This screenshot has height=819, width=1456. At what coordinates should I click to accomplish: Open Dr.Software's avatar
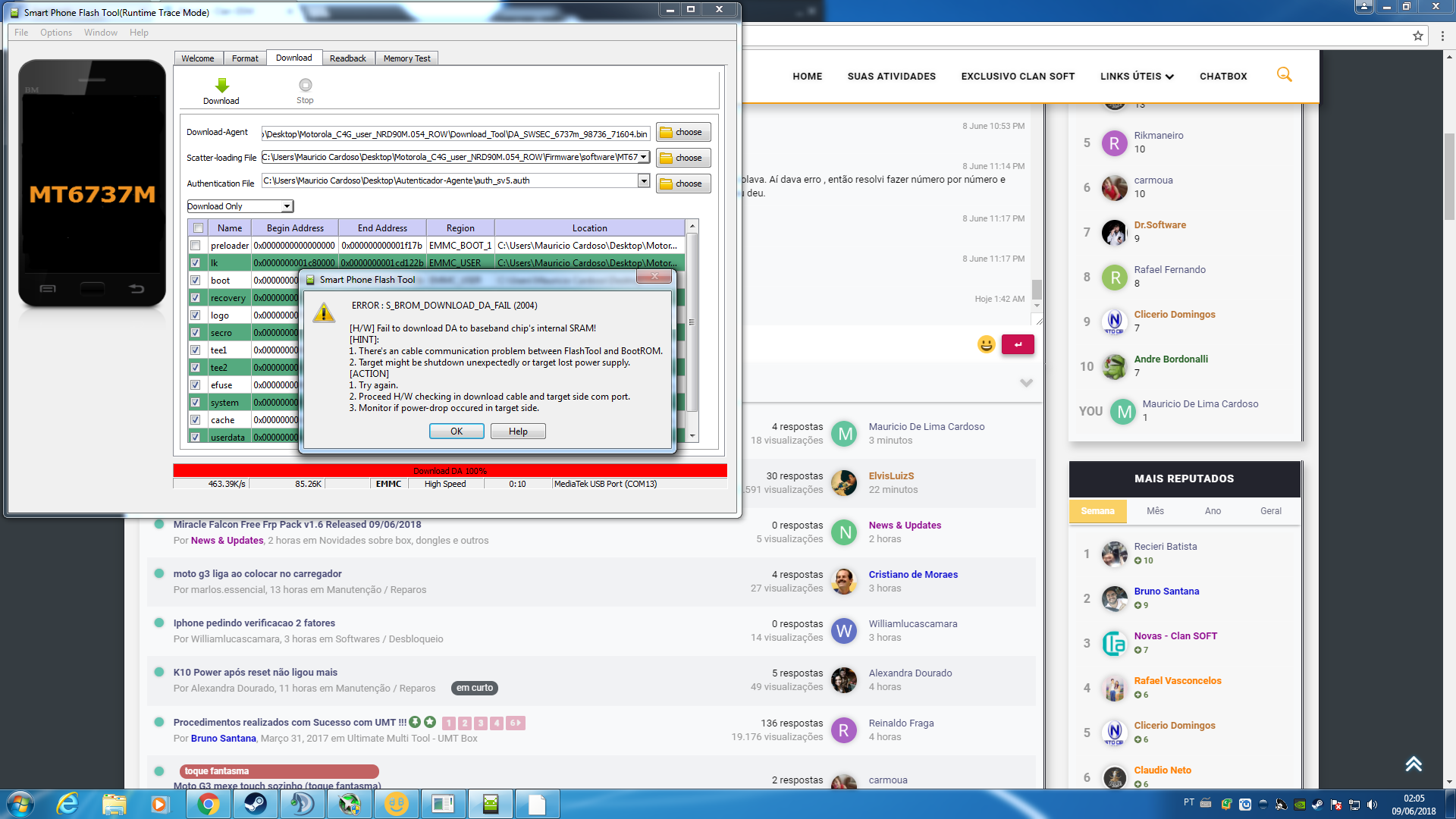click(x=1114, y=232)
